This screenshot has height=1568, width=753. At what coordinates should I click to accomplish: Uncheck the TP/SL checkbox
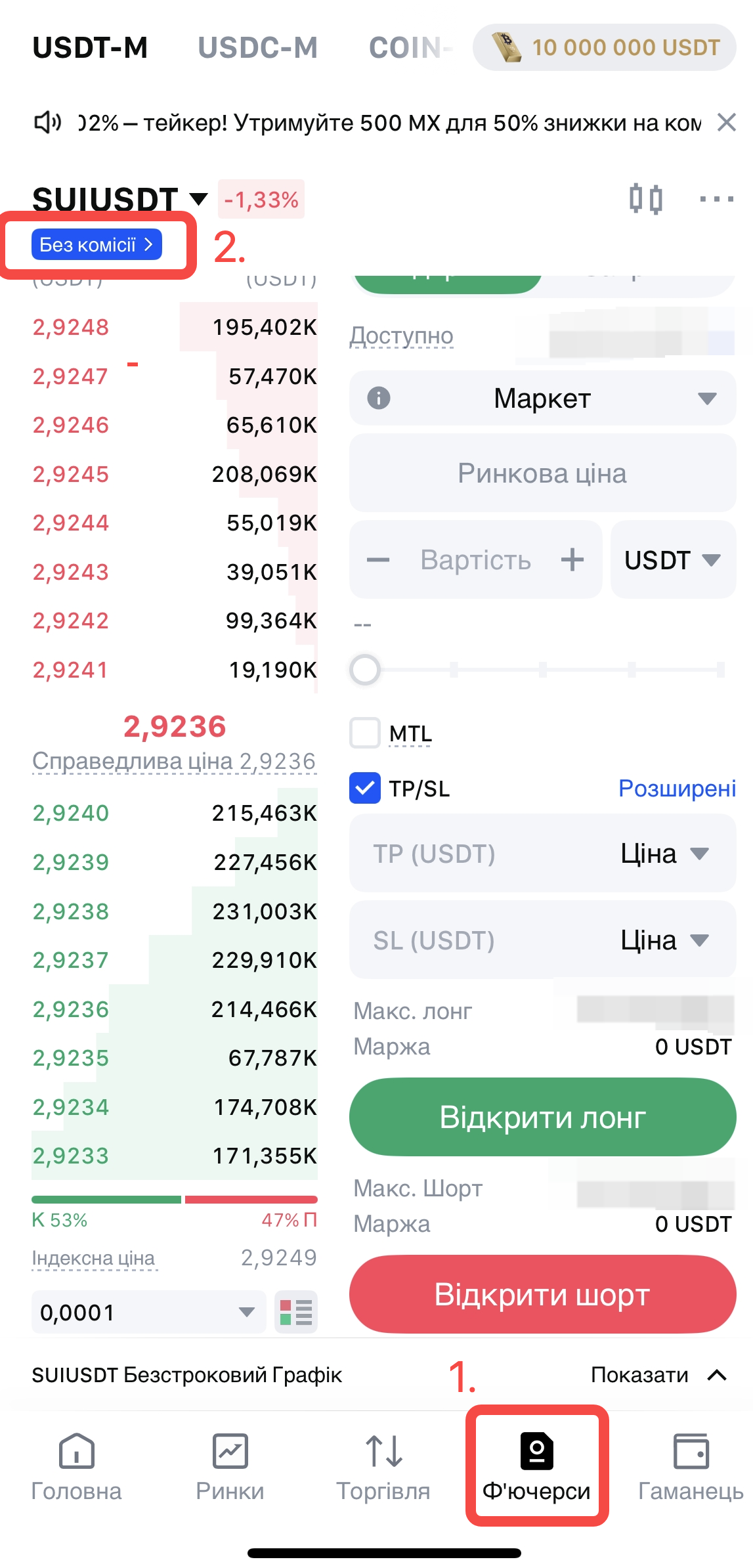click(365, 788)
